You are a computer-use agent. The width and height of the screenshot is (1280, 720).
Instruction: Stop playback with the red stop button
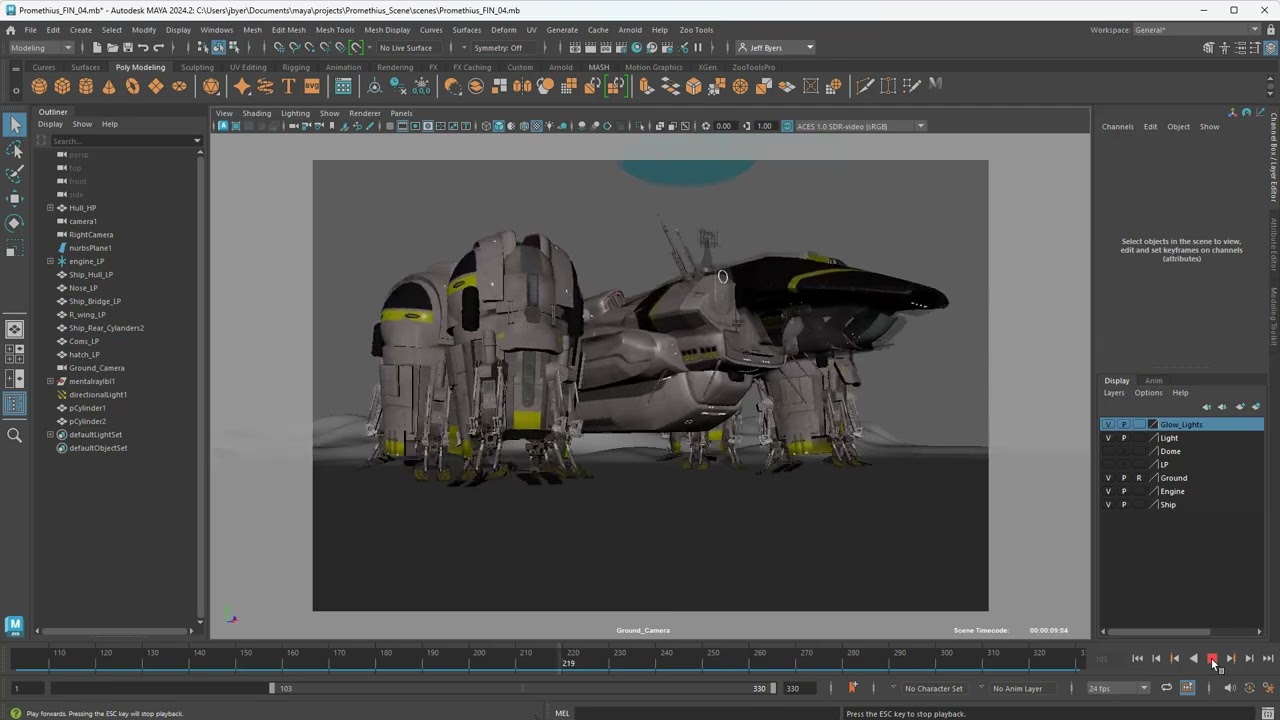[x=1212, y=659]
